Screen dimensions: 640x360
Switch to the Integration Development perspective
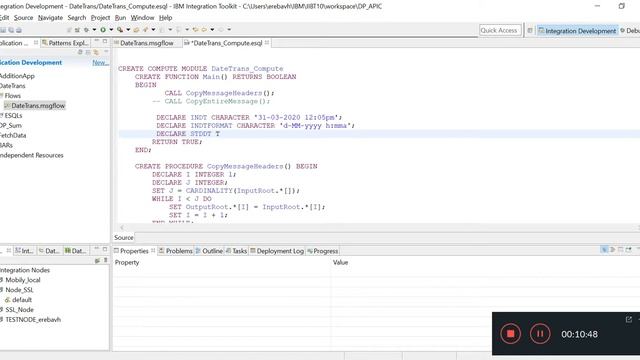coord(577,31)
